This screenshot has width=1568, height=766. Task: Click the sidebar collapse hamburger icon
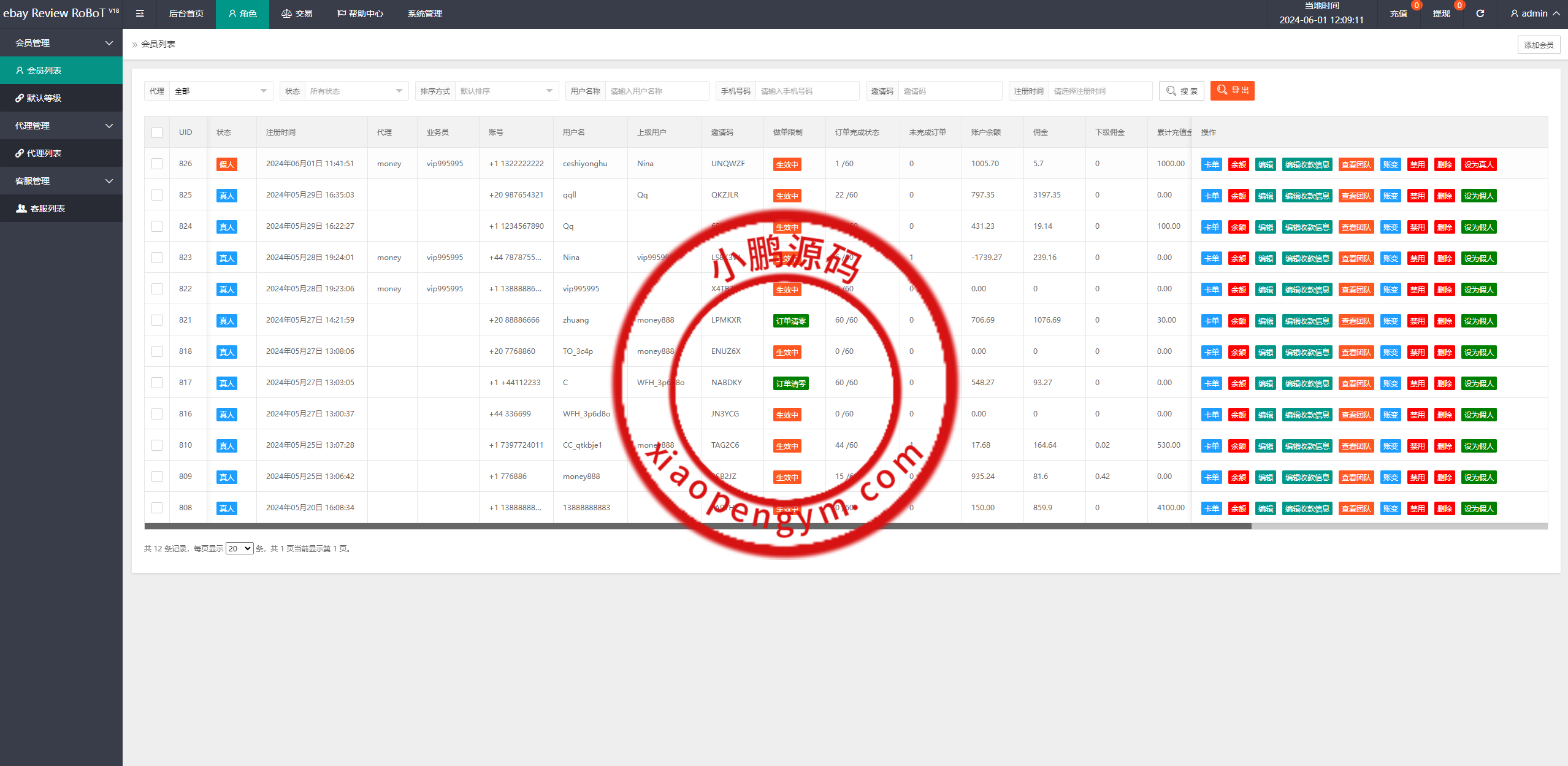(x=140, y=13)
